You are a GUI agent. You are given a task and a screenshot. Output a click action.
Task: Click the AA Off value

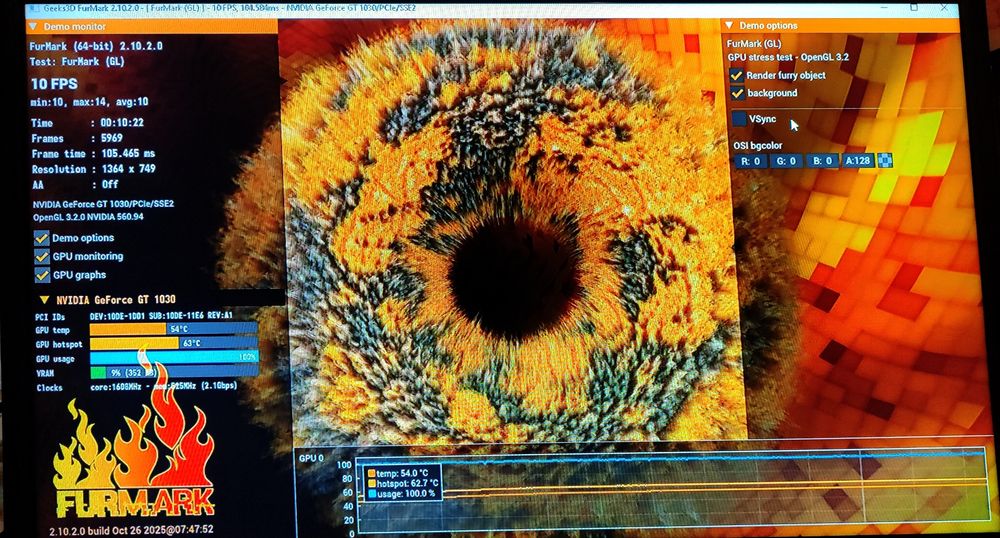110,184
